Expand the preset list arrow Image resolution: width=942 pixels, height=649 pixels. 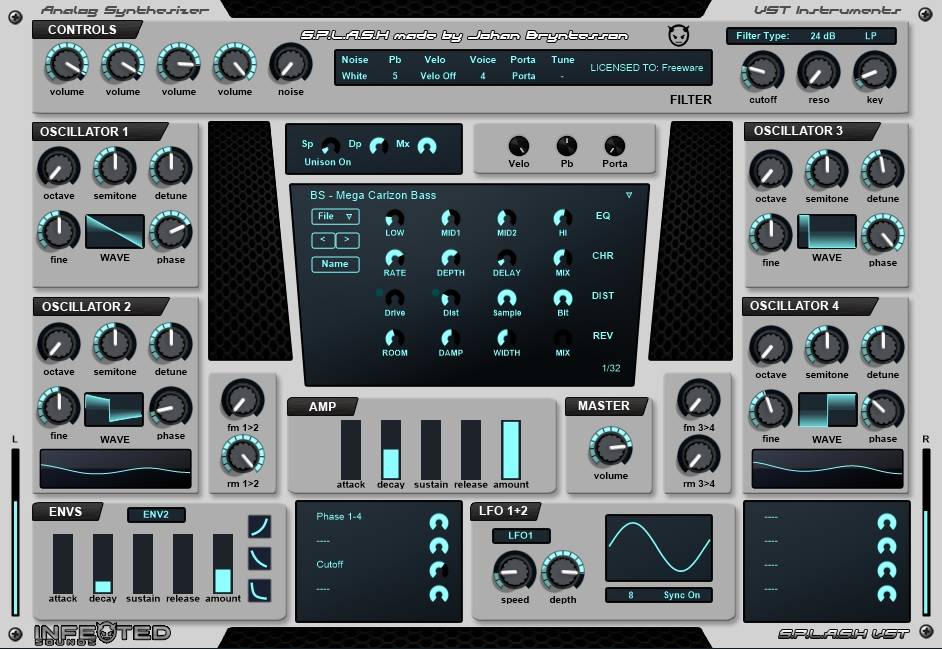[x=629, y=195]
